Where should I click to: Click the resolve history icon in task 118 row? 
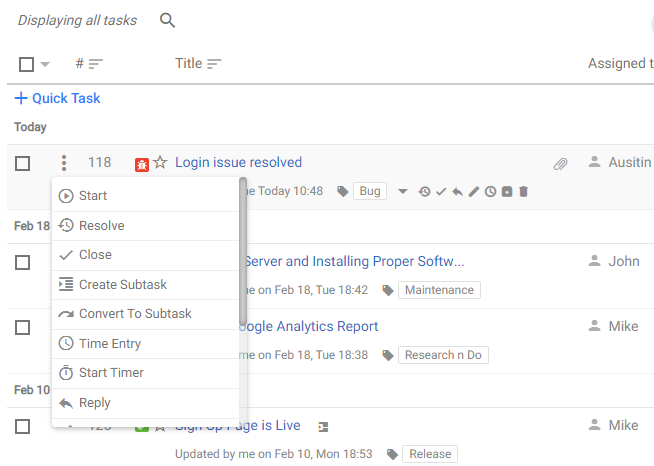point(424,191)
